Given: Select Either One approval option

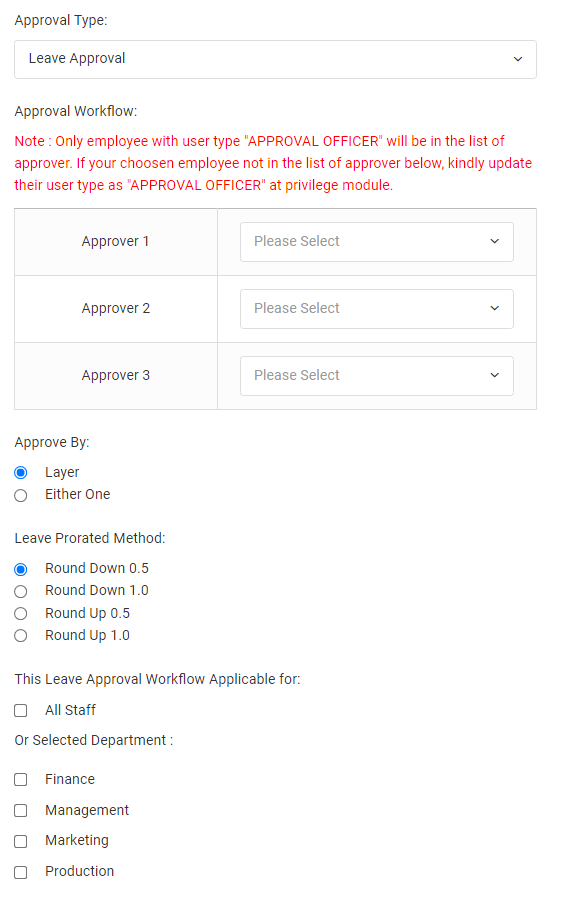Looking at the screenshot, I should pos(21,495).
